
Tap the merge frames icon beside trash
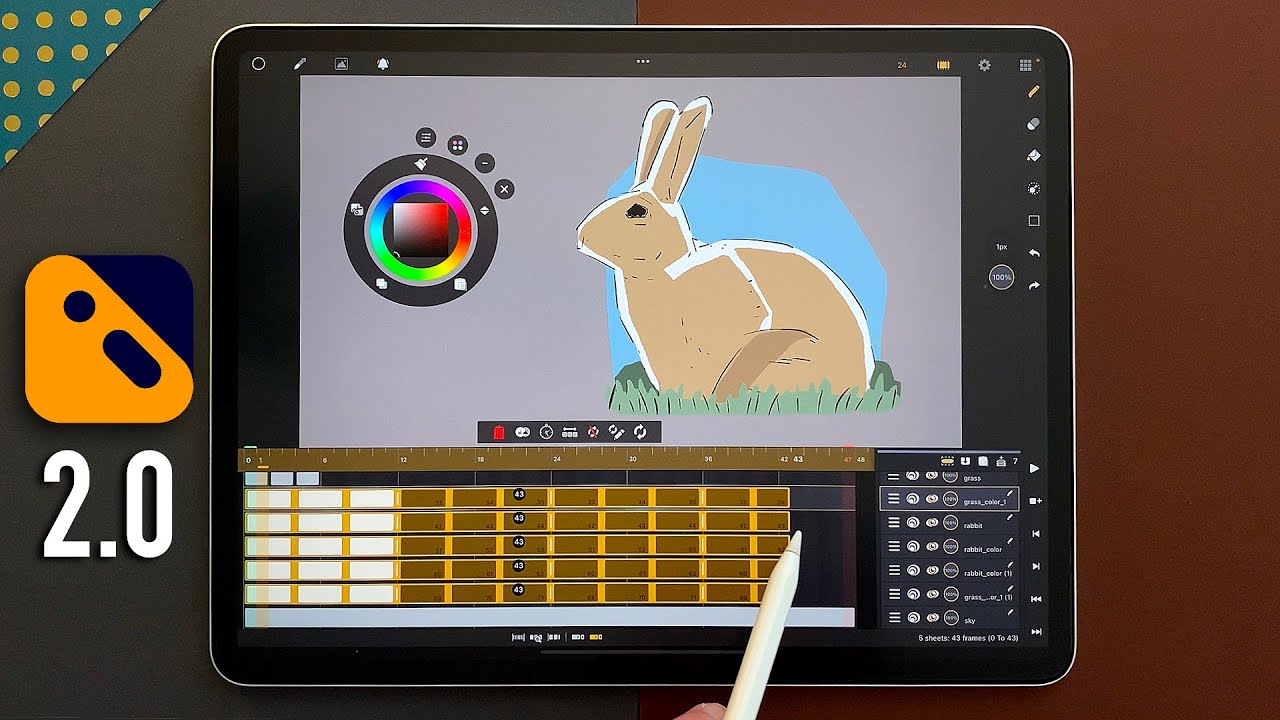click(522, 432)
